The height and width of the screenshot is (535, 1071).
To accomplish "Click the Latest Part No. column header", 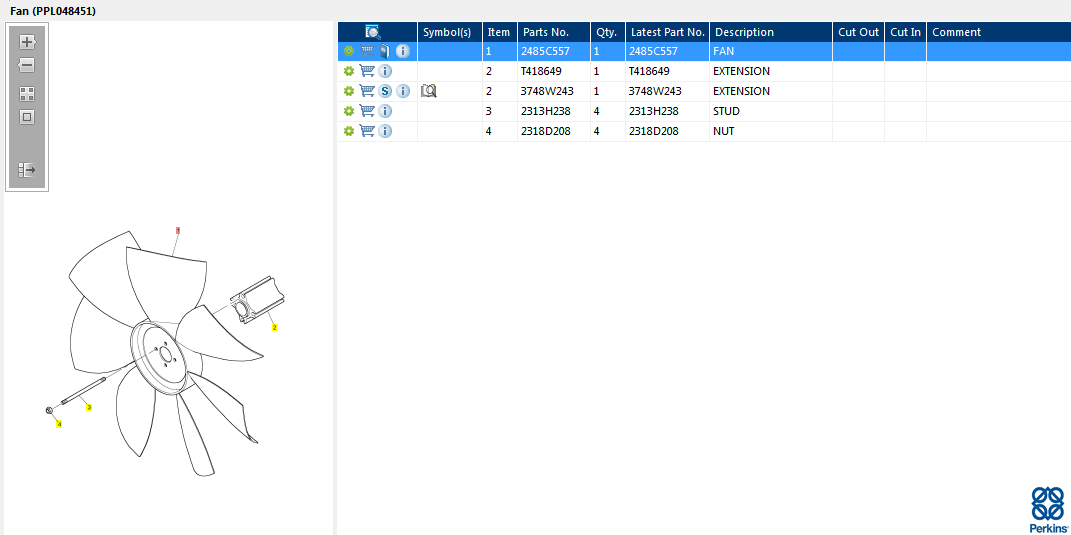I will [667, 32].
